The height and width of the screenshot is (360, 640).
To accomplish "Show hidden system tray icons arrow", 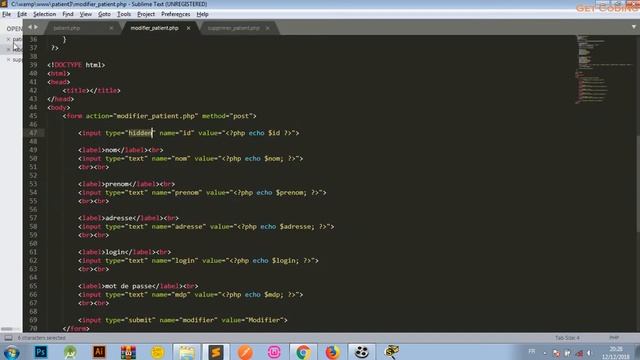I will click(545, 353).
